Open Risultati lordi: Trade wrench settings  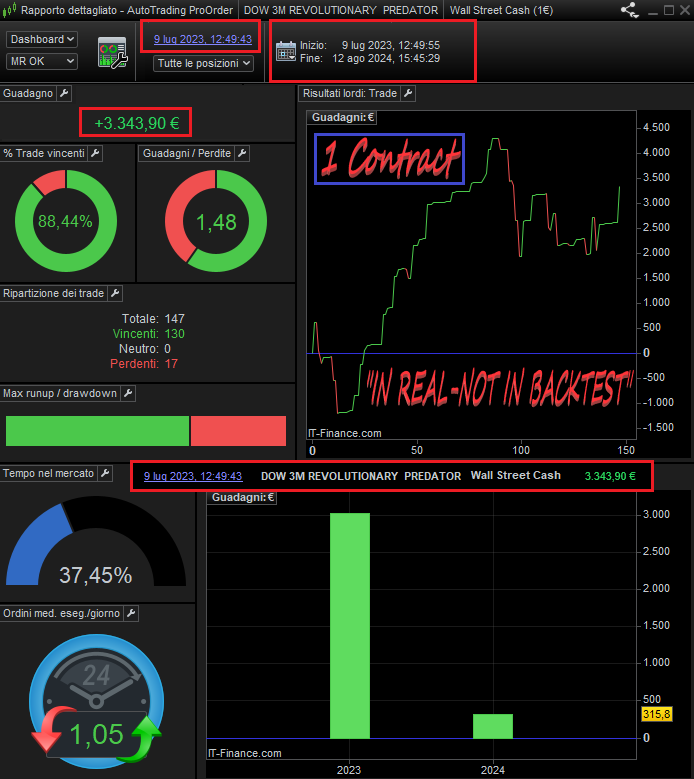click(x=408, y=93)
